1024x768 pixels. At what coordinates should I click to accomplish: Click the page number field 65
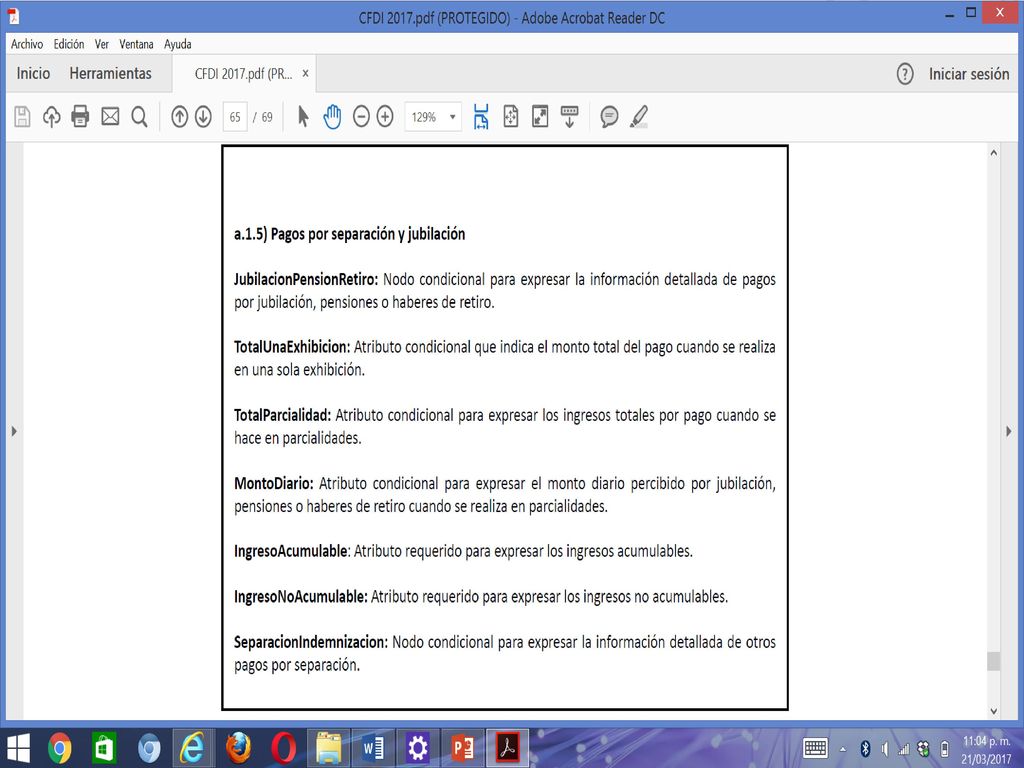click(235, 117)
